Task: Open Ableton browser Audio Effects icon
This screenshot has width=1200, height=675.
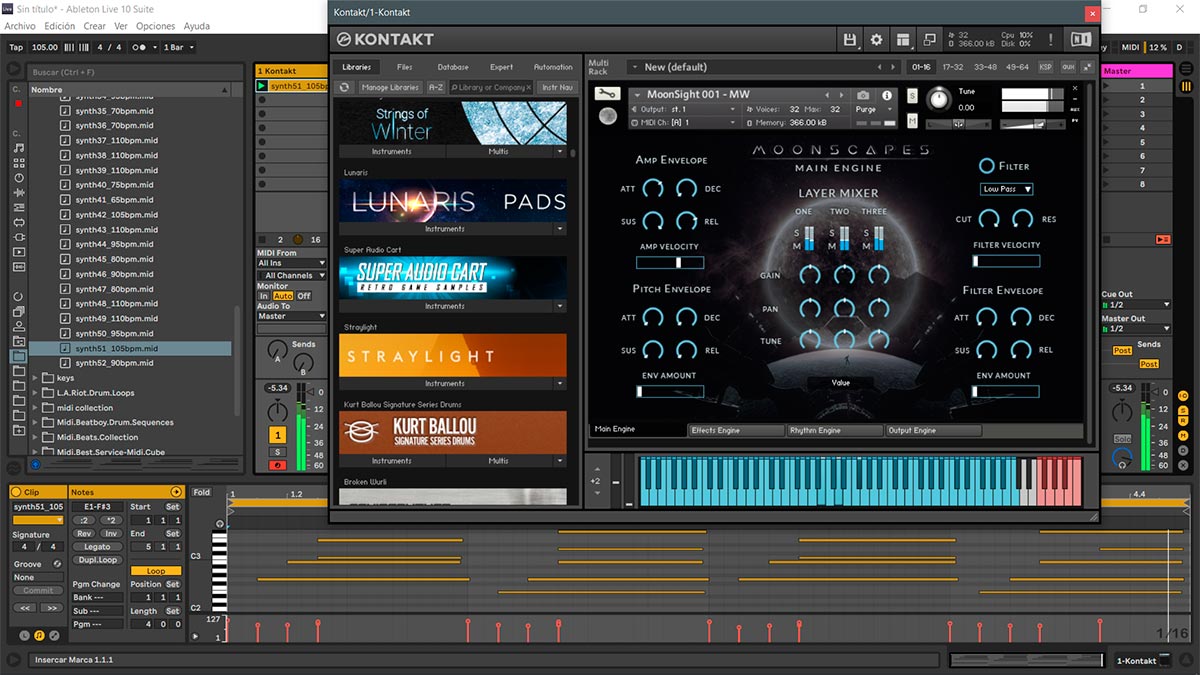Action: tap(19, 193)
